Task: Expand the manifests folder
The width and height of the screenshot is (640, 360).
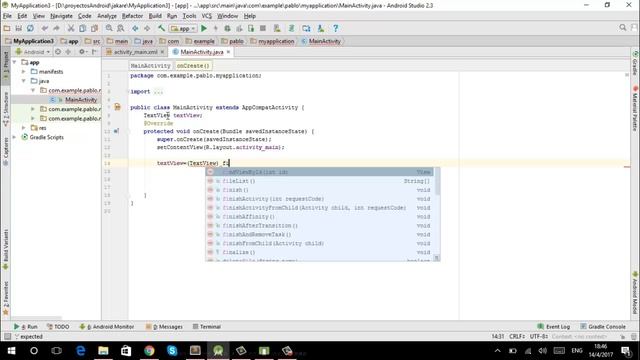Action: [x=24, y=71]
